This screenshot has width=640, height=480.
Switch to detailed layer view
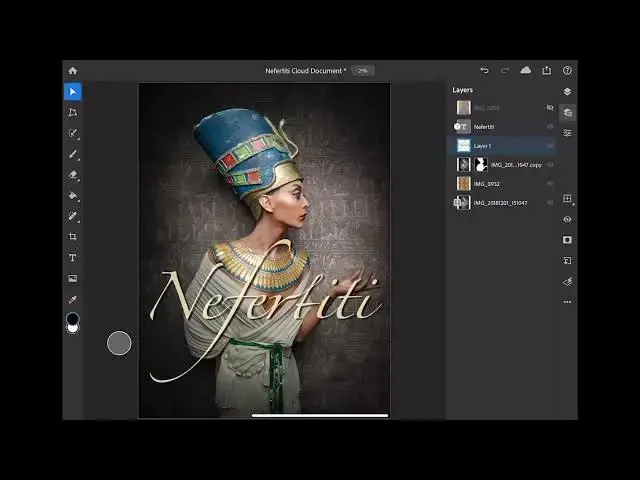coord(567,113)
